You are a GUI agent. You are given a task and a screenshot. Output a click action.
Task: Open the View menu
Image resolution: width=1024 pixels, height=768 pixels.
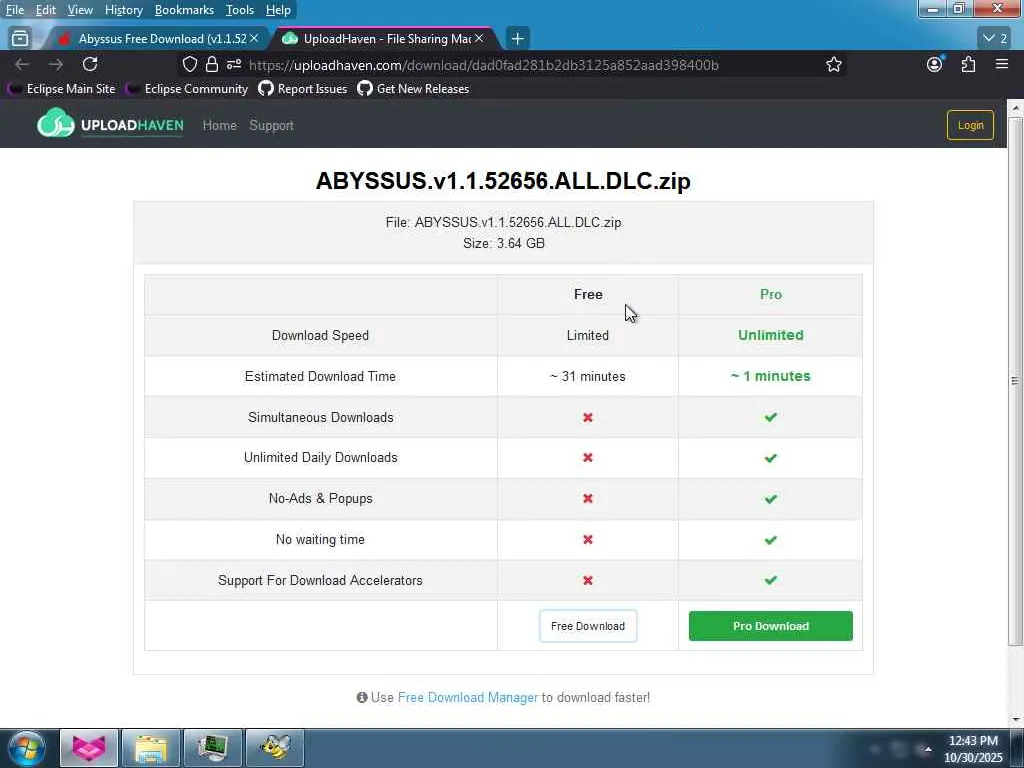pos(80,10)
